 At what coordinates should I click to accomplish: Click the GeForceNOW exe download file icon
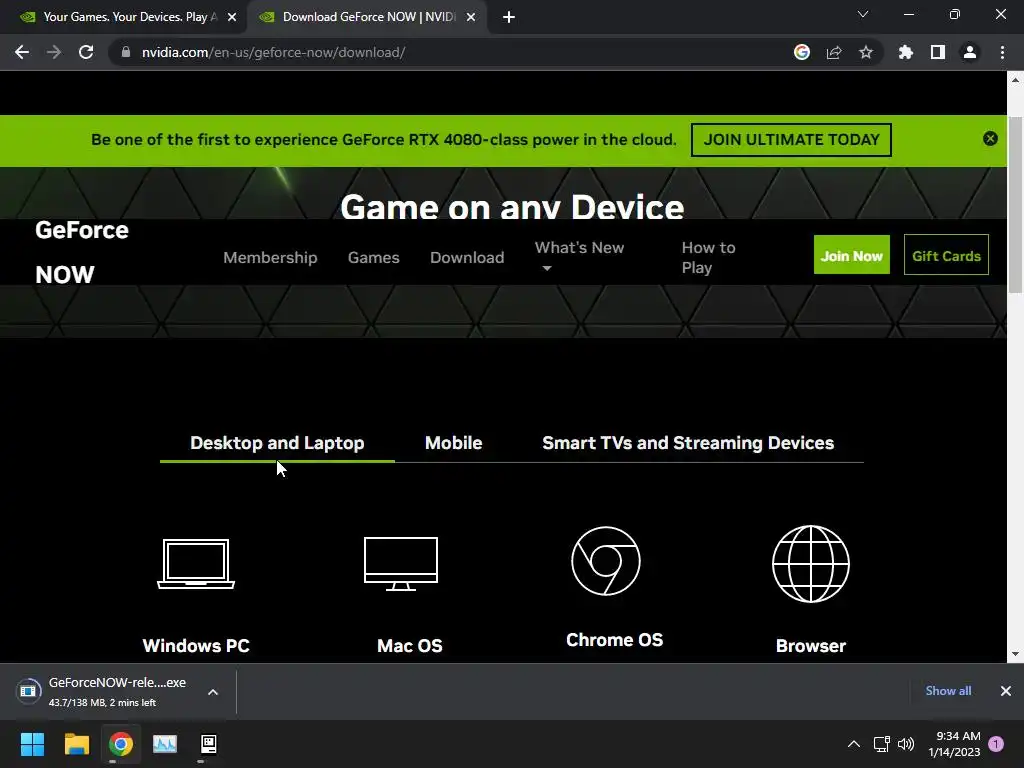click(28, 691)
